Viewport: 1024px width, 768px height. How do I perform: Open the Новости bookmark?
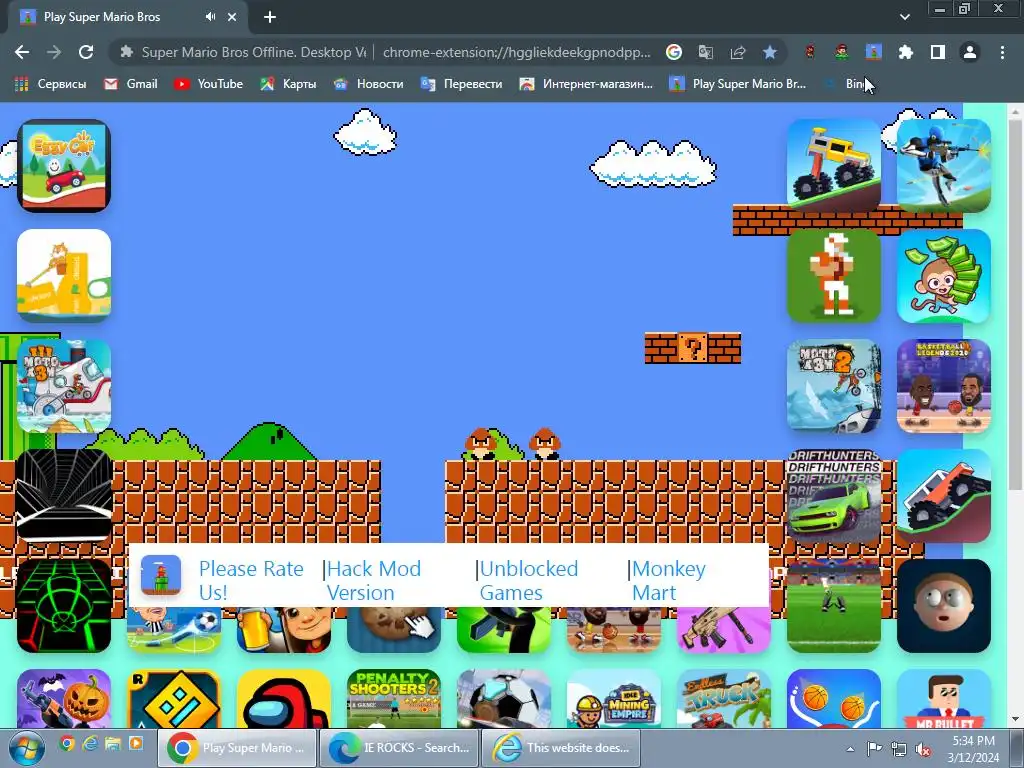point(369,84)
